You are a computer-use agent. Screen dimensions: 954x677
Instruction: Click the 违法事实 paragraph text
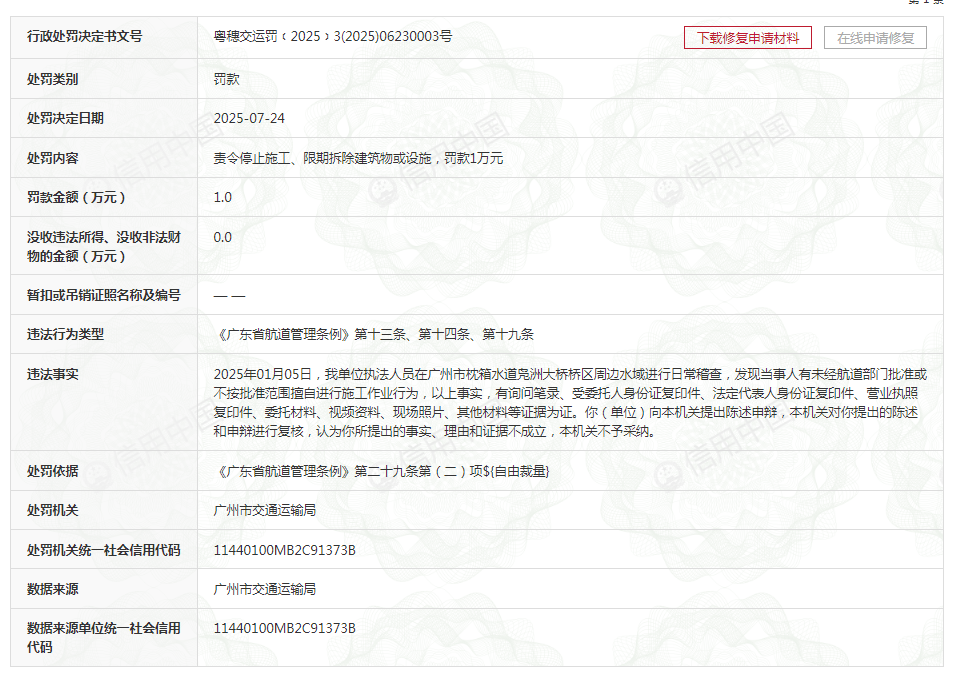pos(570,403)
